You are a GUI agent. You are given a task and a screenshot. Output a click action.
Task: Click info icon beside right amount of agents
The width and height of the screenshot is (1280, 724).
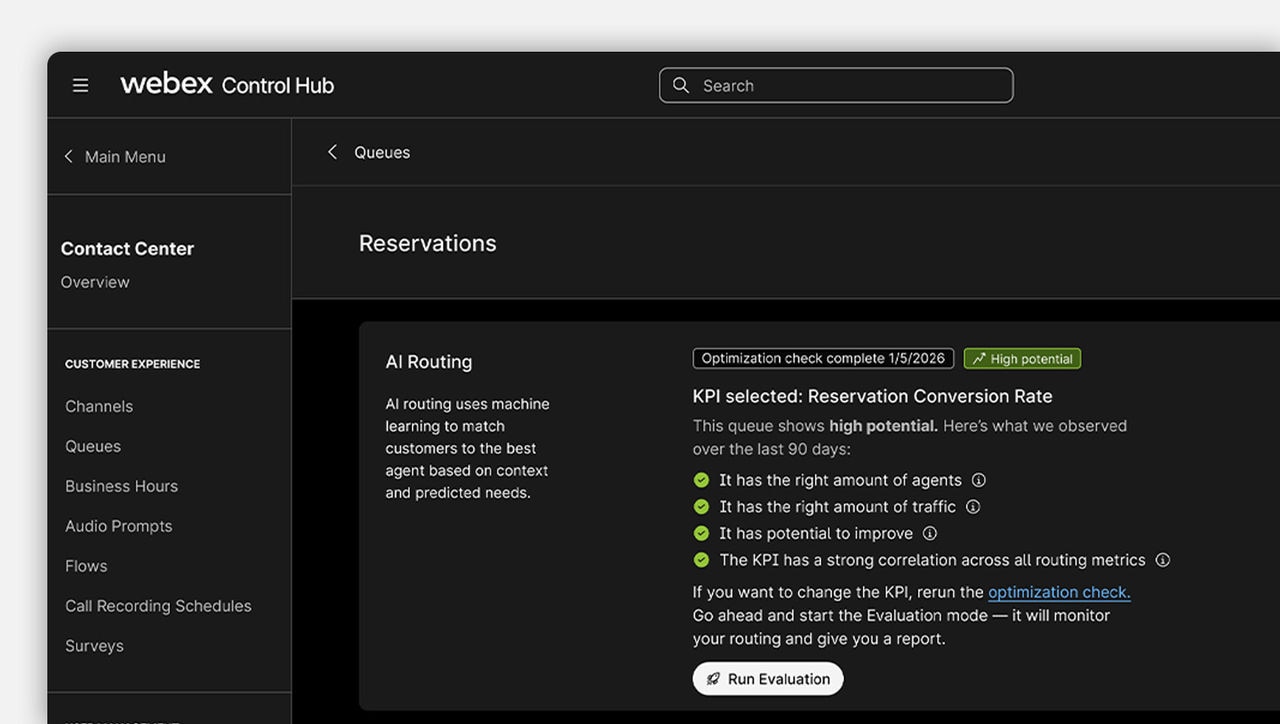pos(979,480)
